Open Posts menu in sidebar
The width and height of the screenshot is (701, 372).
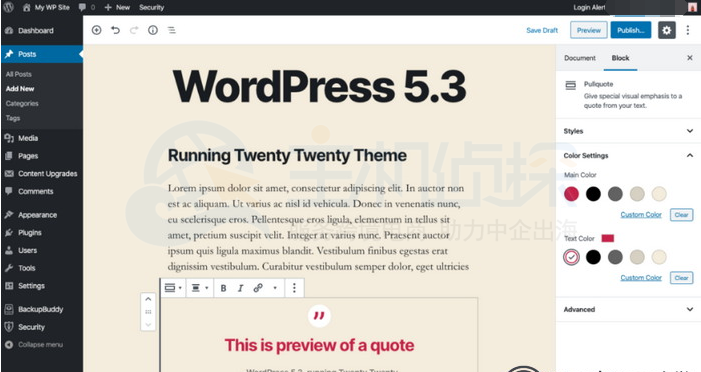[42, 54]
